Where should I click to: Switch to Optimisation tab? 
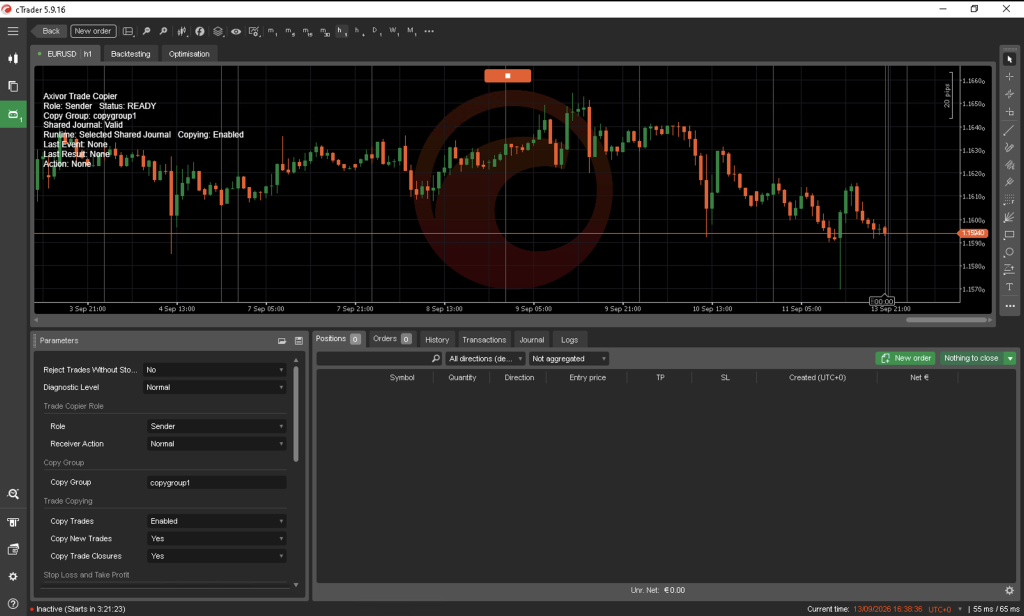click(189, 54)
